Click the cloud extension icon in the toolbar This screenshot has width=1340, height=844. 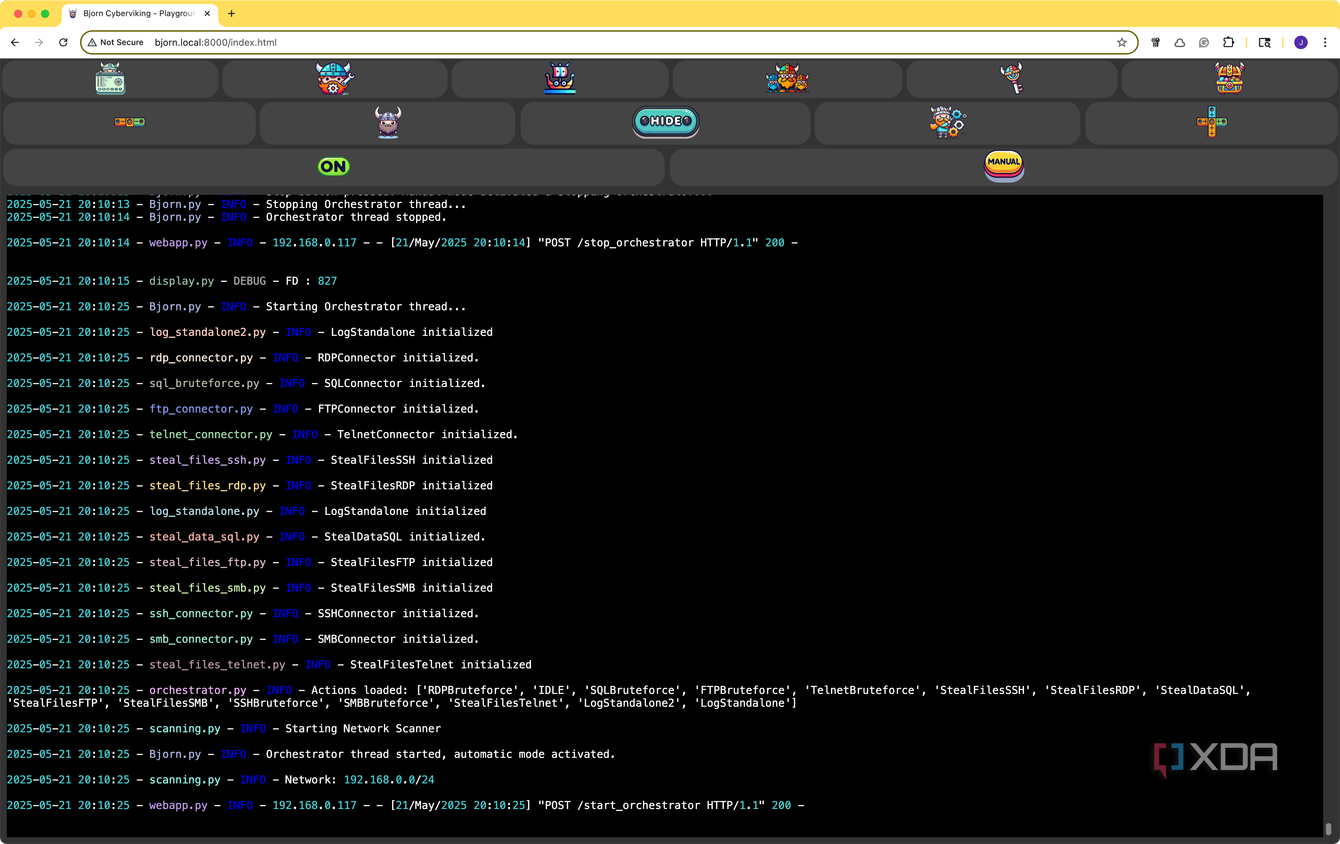(x=1180, y=43)
